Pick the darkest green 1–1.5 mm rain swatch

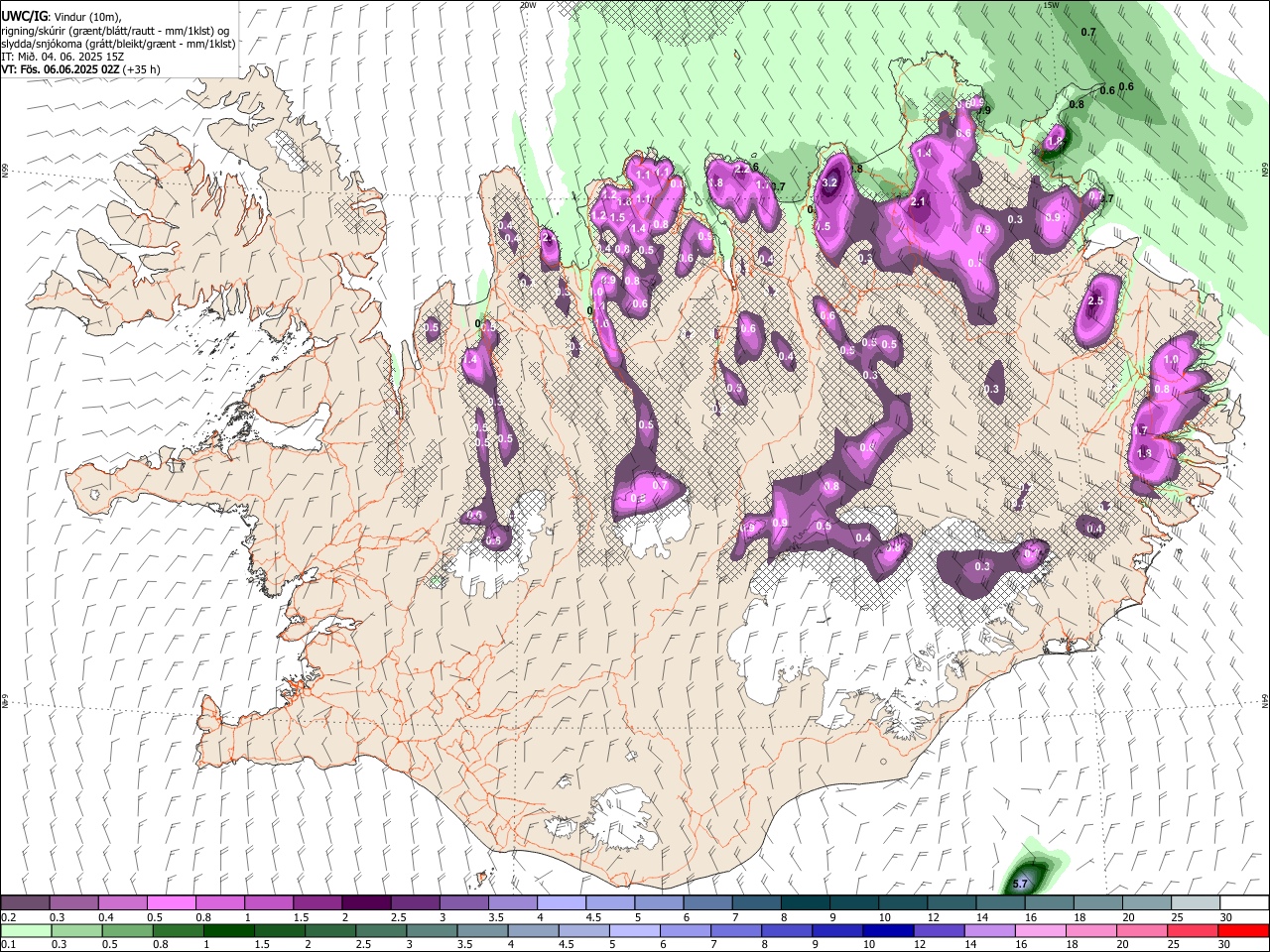pos(228,930)
